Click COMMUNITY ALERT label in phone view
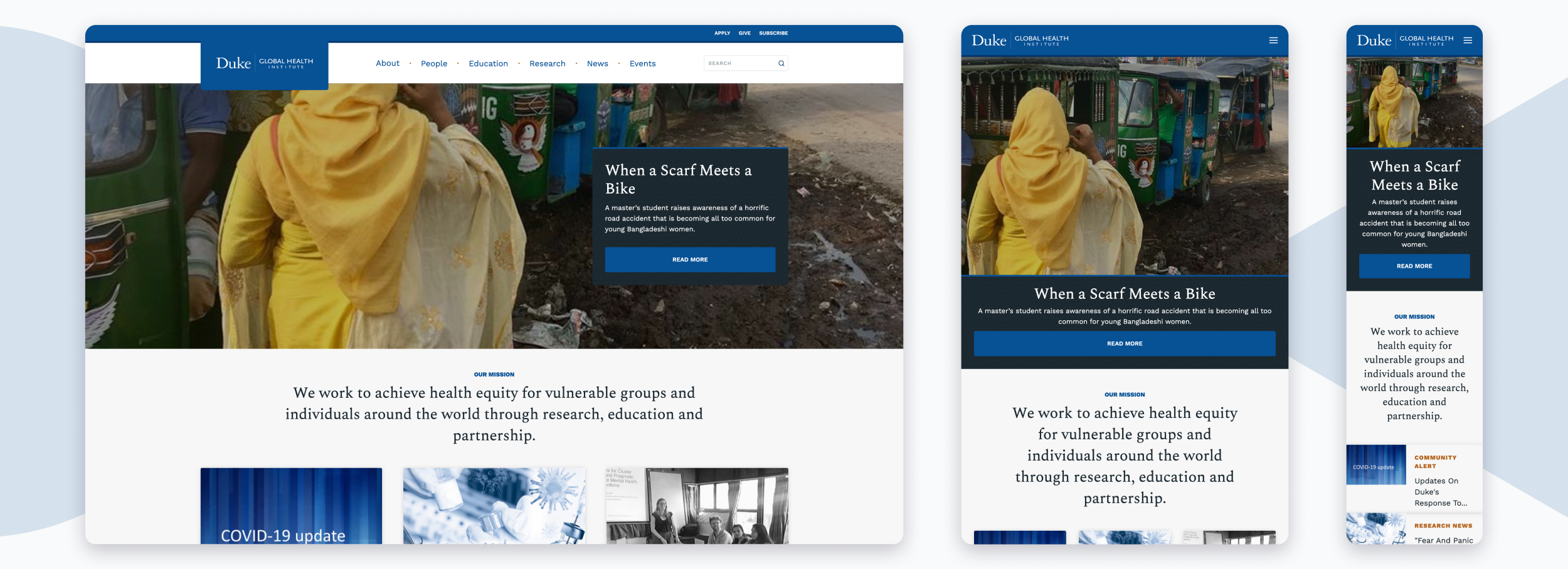1568x569 pixels. click(1436, 462)
